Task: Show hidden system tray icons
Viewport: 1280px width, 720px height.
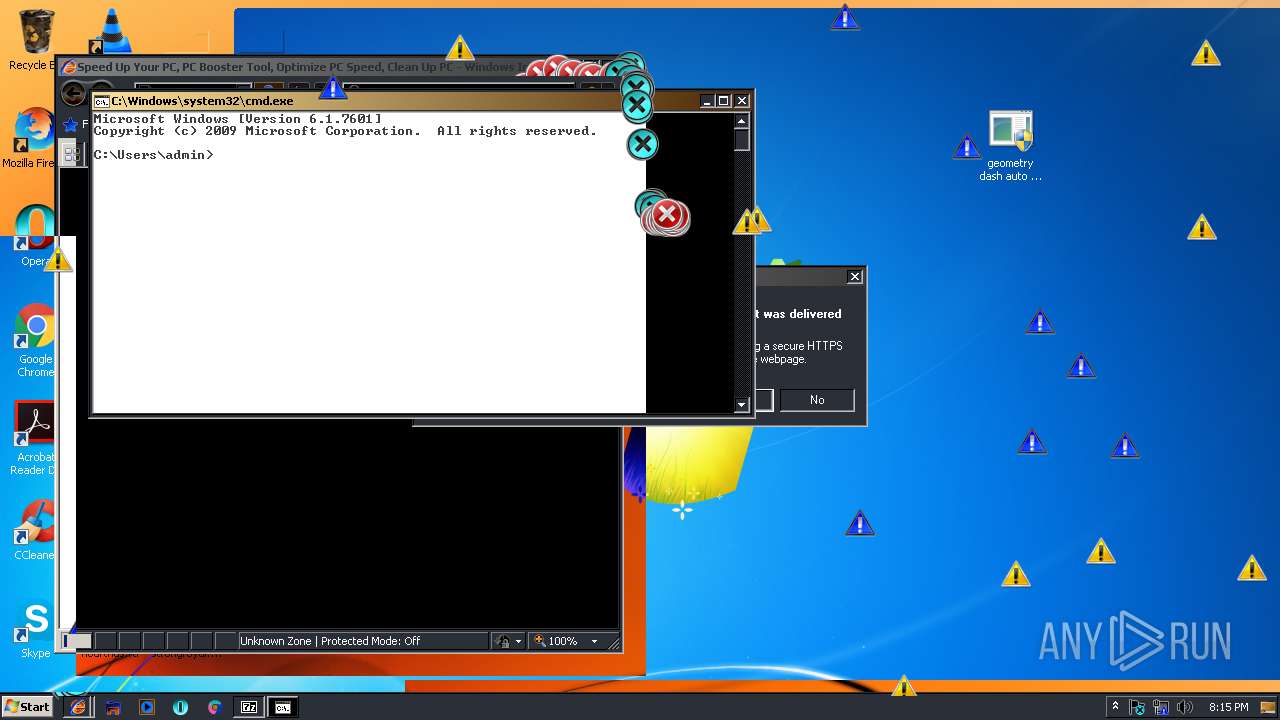Action: pos(1115,707)
